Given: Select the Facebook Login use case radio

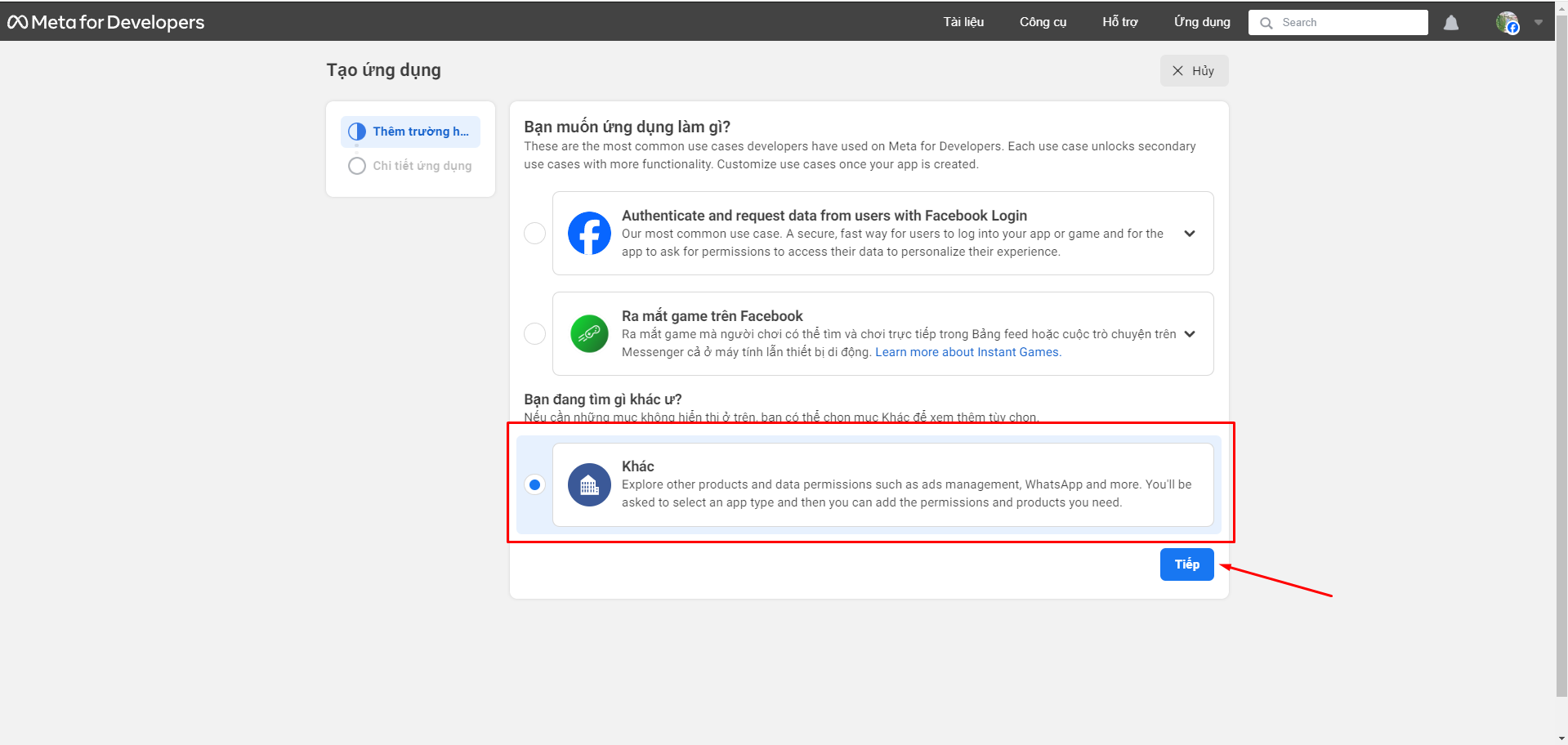Looking at the screenshot, I should pyautogui.click(x=534, y=234).
